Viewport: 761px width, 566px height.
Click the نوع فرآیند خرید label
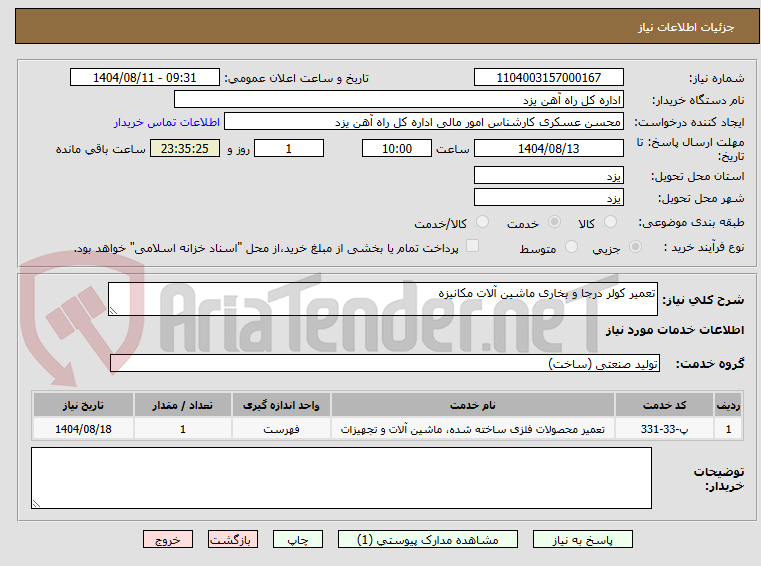click(704, 247)
